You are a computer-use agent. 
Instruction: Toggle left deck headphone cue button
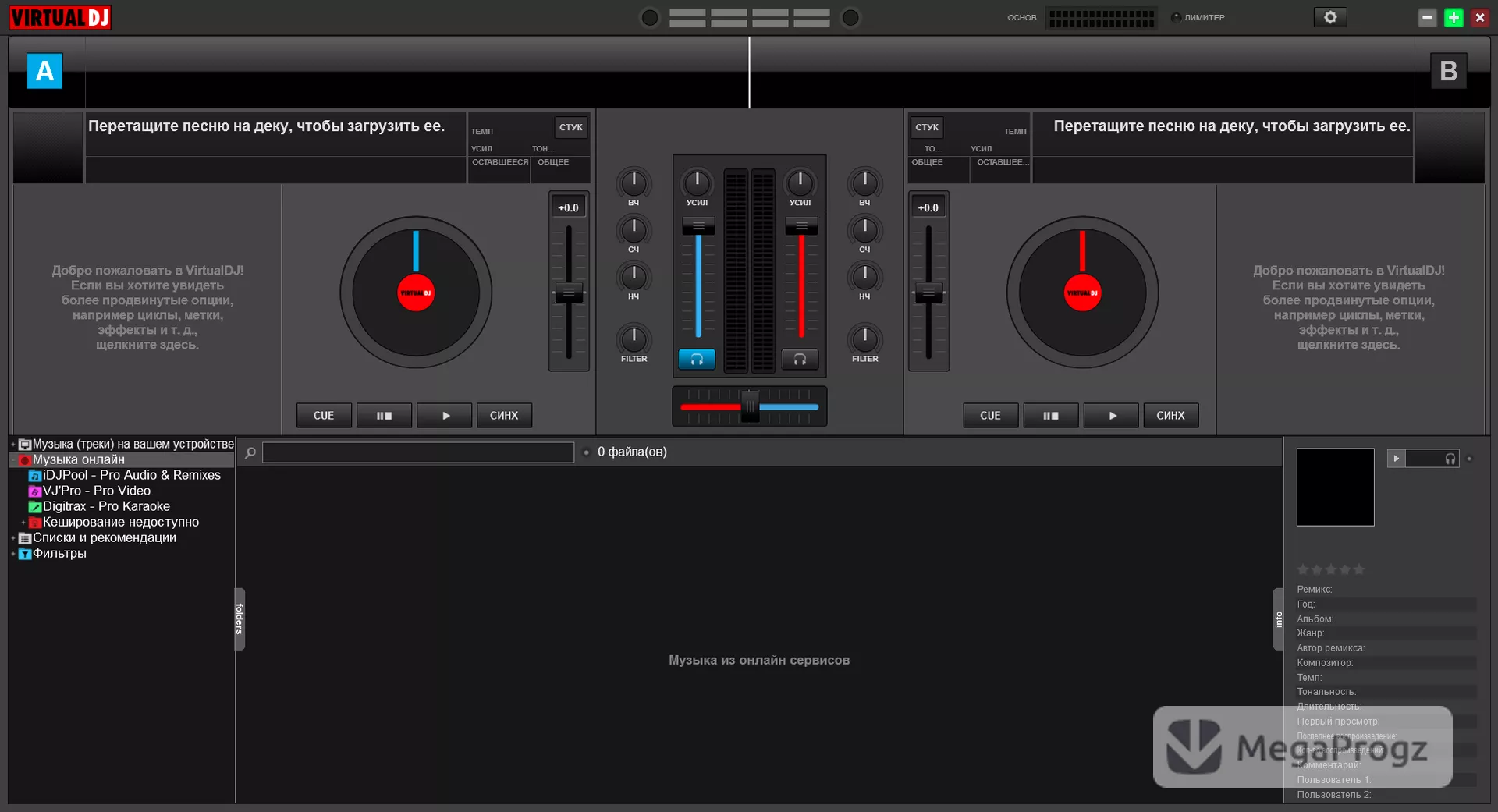pos(697,359)
